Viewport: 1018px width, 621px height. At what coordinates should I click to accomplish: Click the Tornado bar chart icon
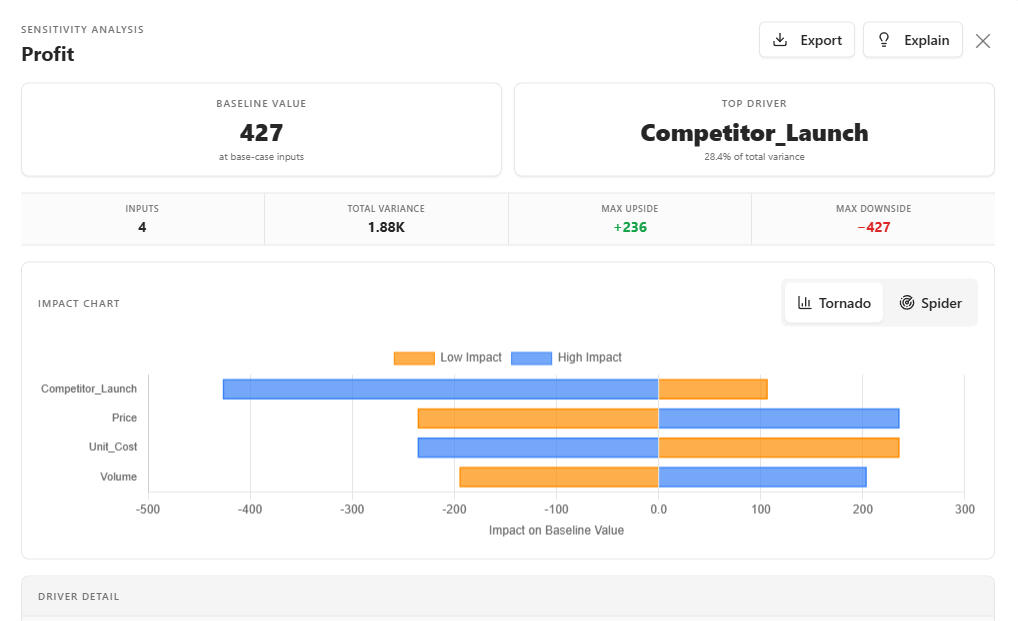tap(804, 303)
